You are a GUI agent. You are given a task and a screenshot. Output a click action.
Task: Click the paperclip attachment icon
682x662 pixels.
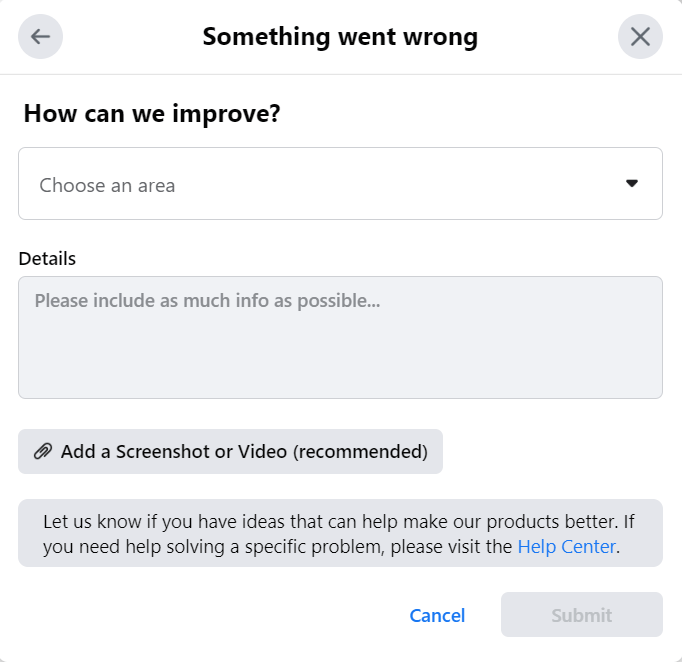(43, 451)
